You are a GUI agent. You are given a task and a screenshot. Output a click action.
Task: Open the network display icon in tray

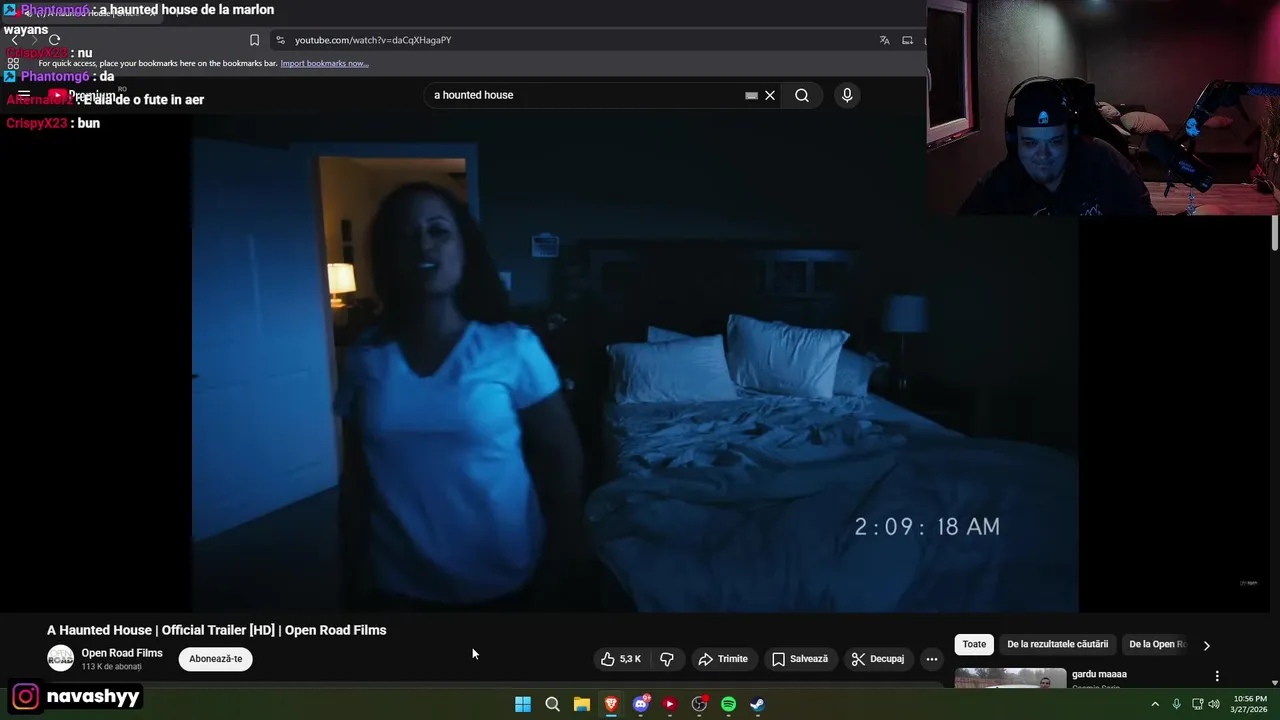[1197, 704]
